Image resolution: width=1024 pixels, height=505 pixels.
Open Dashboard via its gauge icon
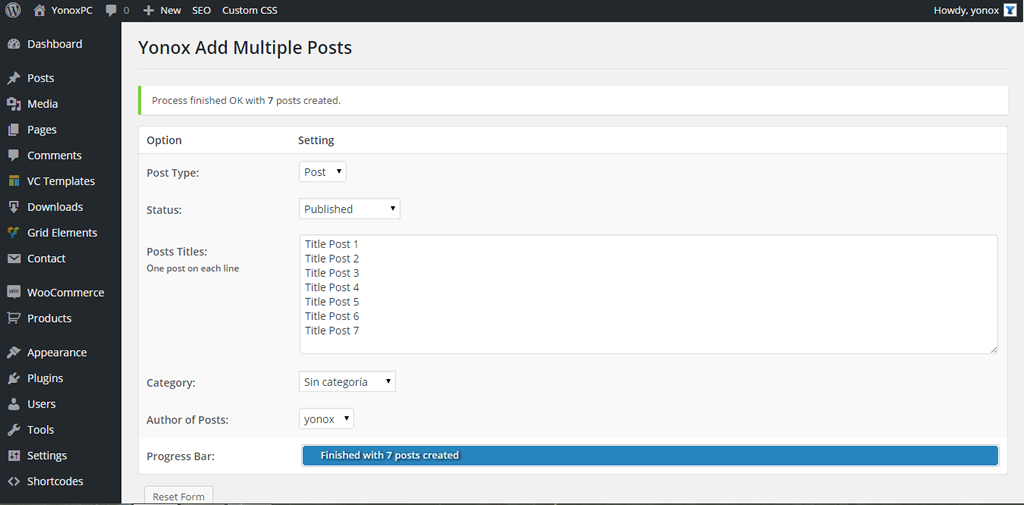pyautogui.click(x=14, y=44)
